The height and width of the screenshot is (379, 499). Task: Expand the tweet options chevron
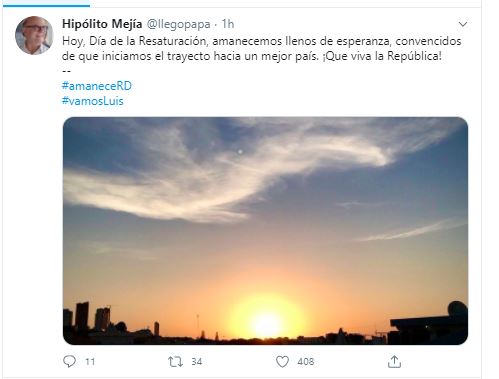463,24
